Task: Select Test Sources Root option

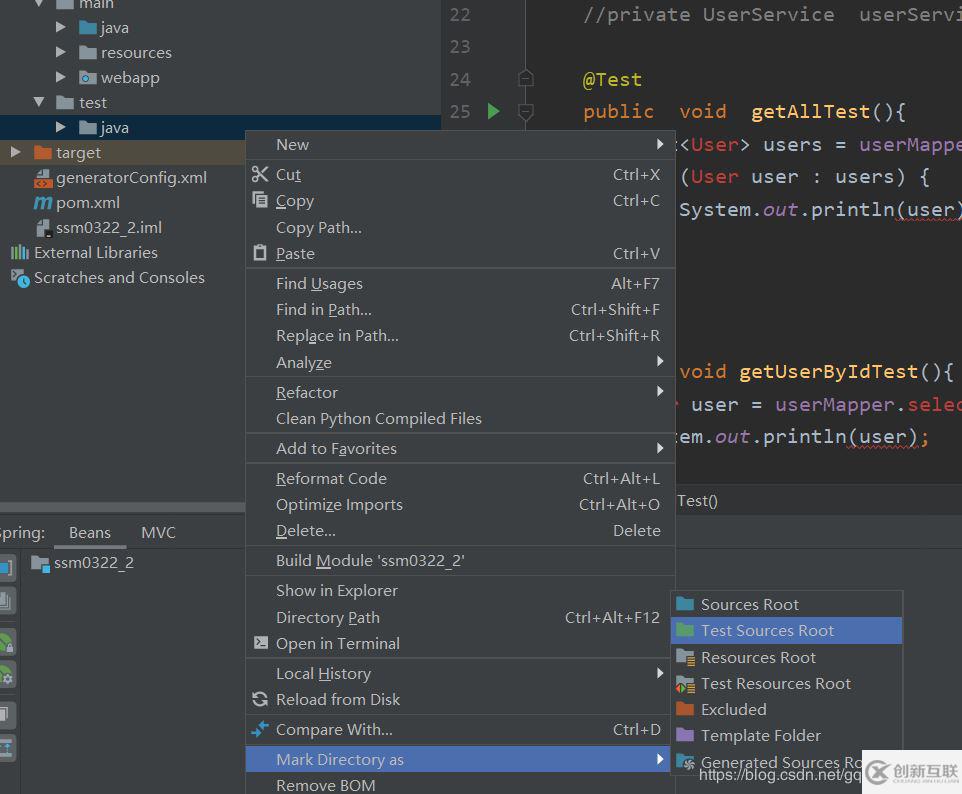Action: pos(787,630)
